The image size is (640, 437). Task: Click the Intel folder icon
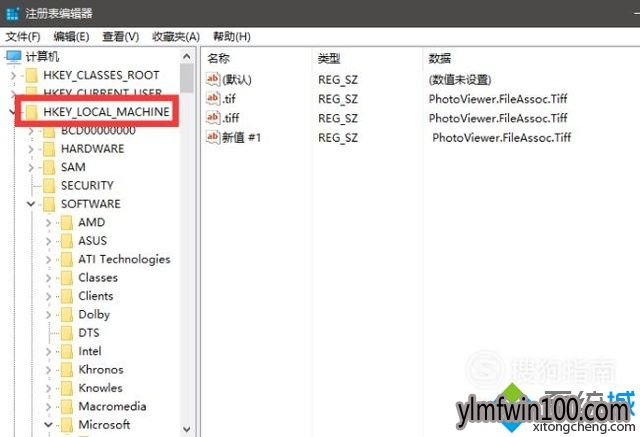(67, 351)
